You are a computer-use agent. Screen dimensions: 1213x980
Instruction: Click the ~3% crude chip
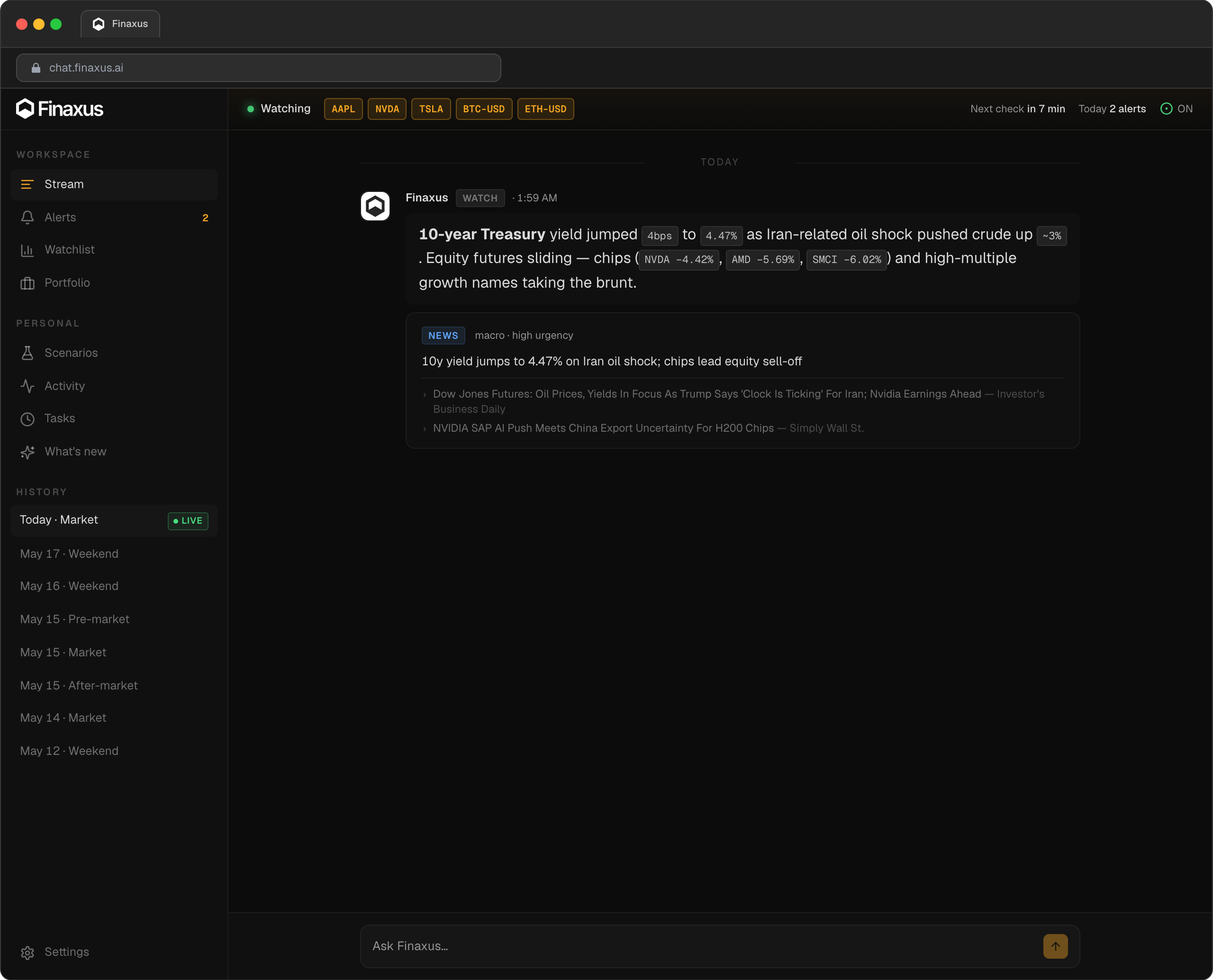pyautogui.click(x=1051, y=236)
